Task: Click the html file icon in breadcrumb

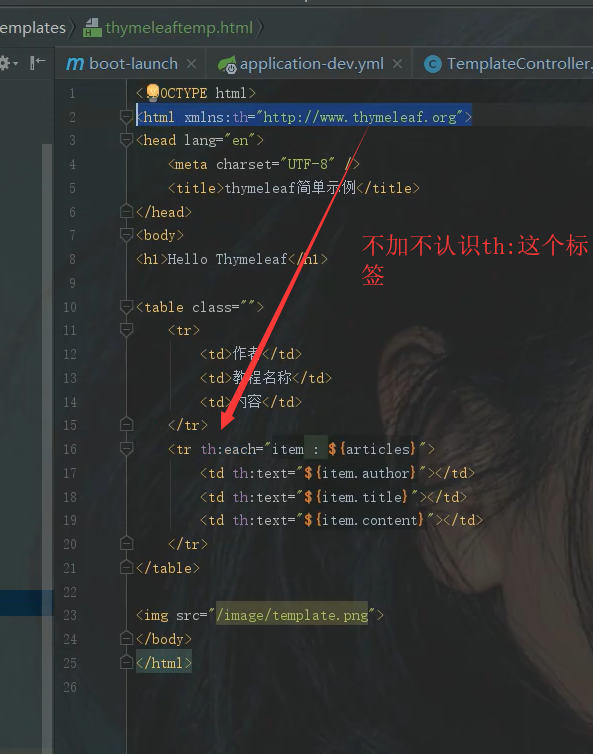Action: (x=92, y=28)
